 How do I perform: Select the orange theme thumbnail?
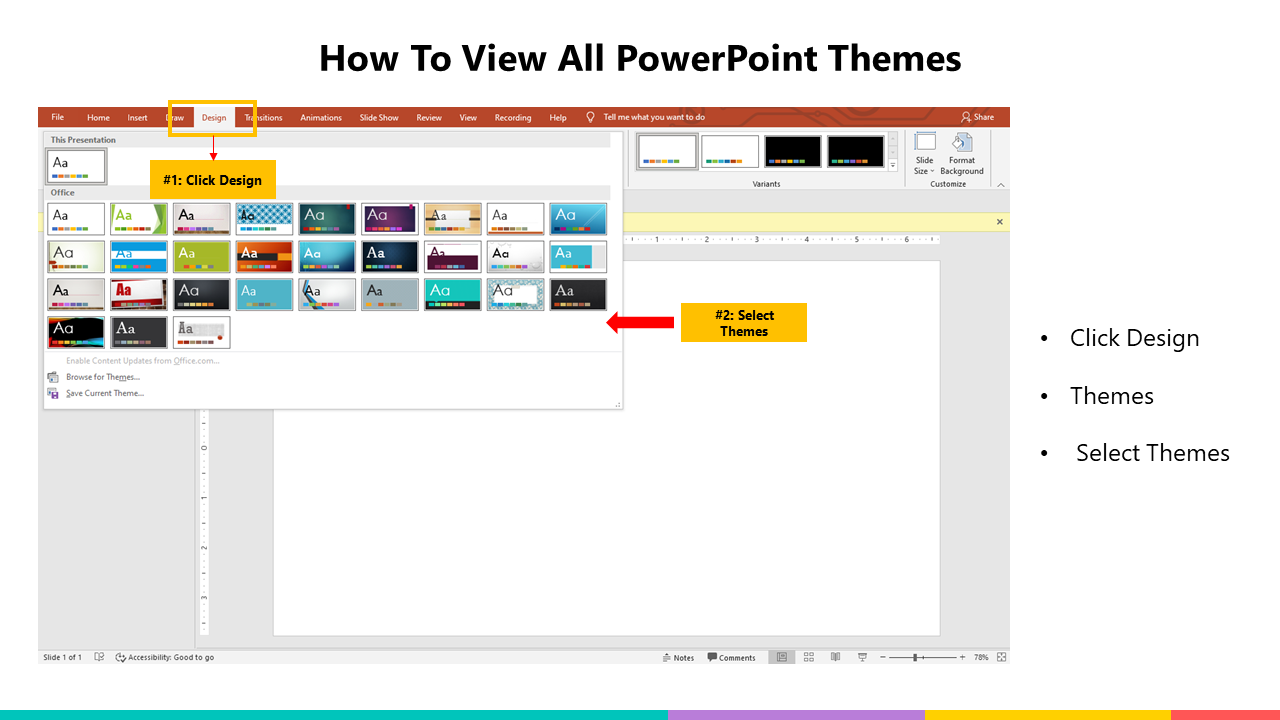click(x=264, y=257)
